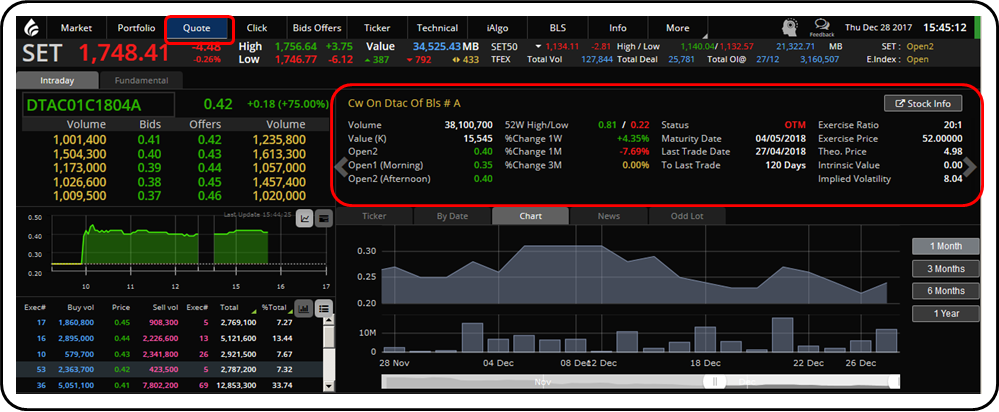This screenshot has height=412, width=999.
Task: Click bid volume 1,504,300
Action: pos(80,153)
